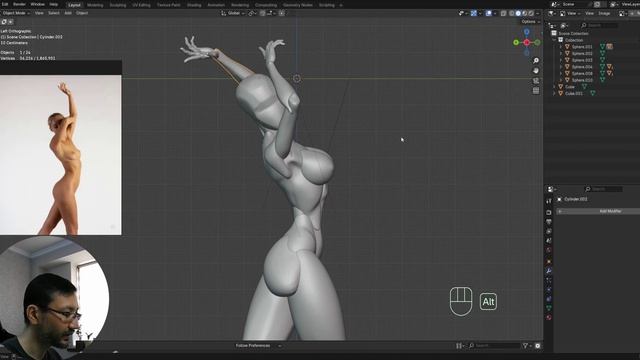The height and width of the screenshot is (360, 640).
Task: Open the Global transform orientation dropdown
Action: coord(233,13)
